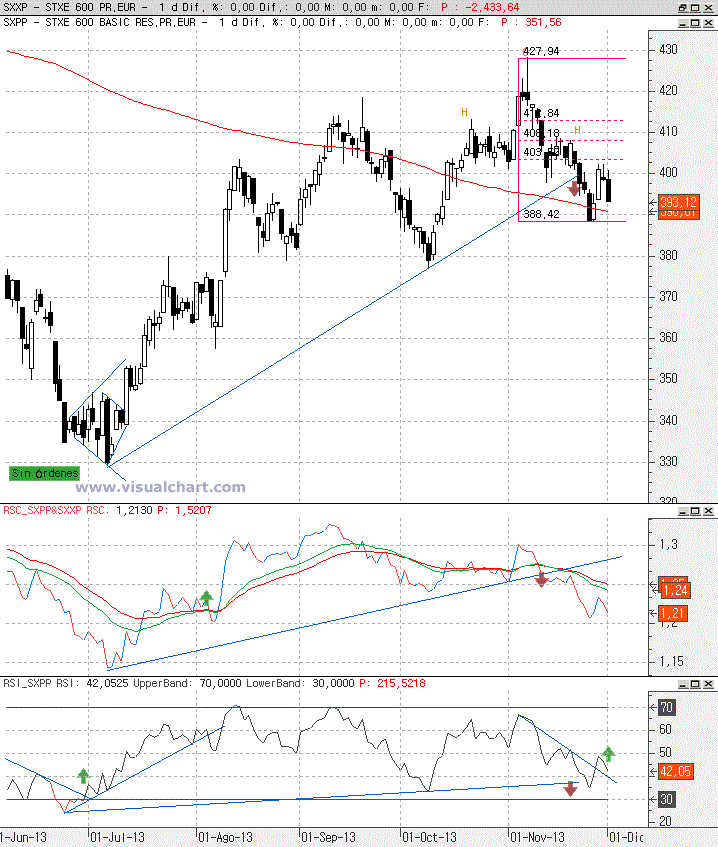Click the 70 upper band axis tag
The width and height of the screenshot is (718, 847).
pos(667,708)
